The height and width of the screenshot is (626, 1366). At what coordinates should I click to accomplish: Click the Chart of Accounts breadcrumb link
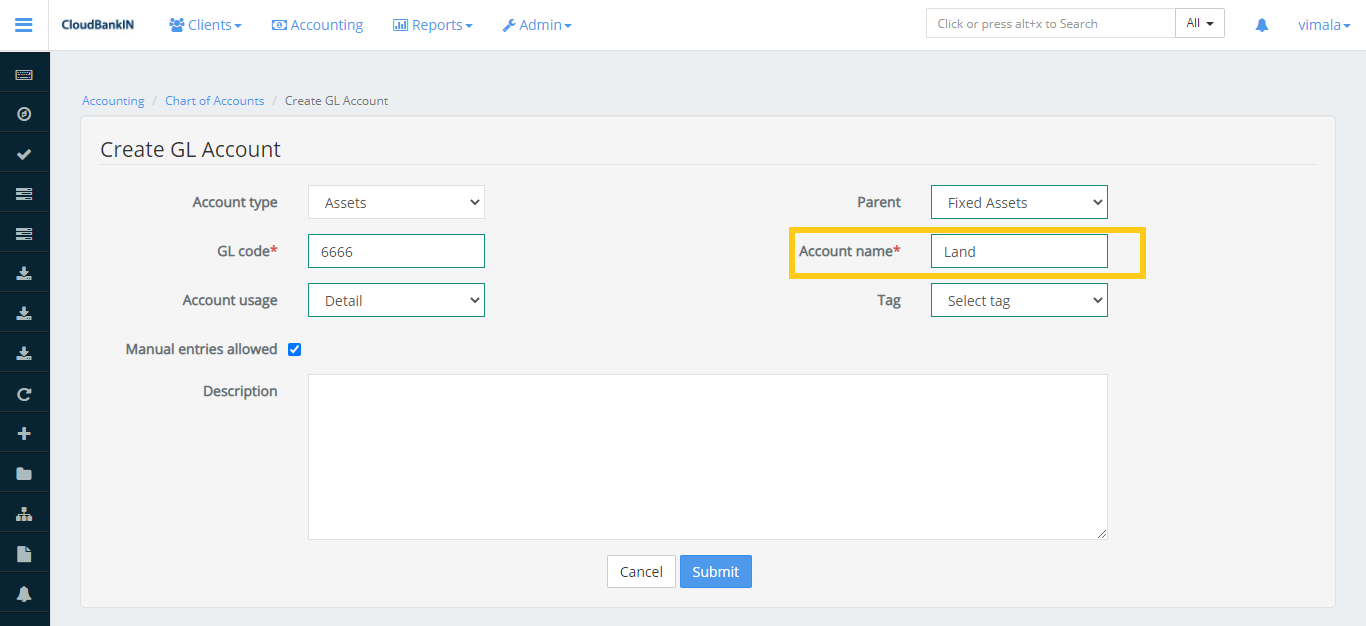click(214, 101)
